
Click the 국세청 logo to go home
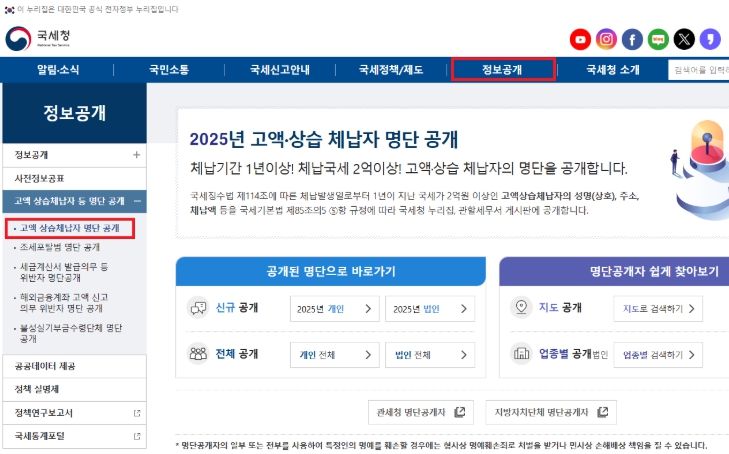pos(40,39)
